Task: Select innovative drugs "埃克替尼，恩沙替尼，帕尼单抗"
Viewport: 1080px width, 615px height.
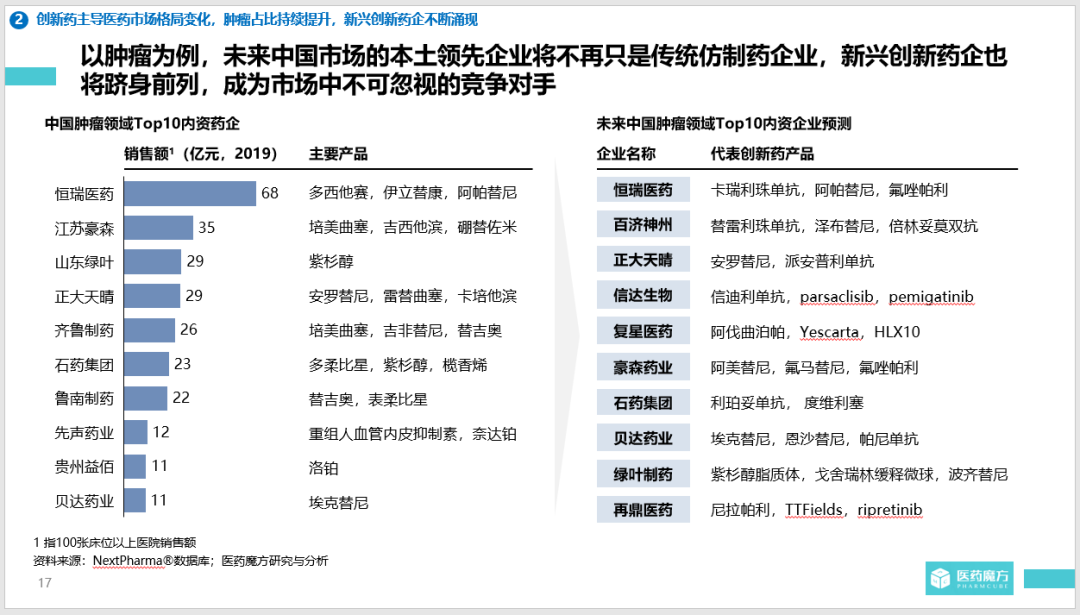Action: tap(814, 439)
